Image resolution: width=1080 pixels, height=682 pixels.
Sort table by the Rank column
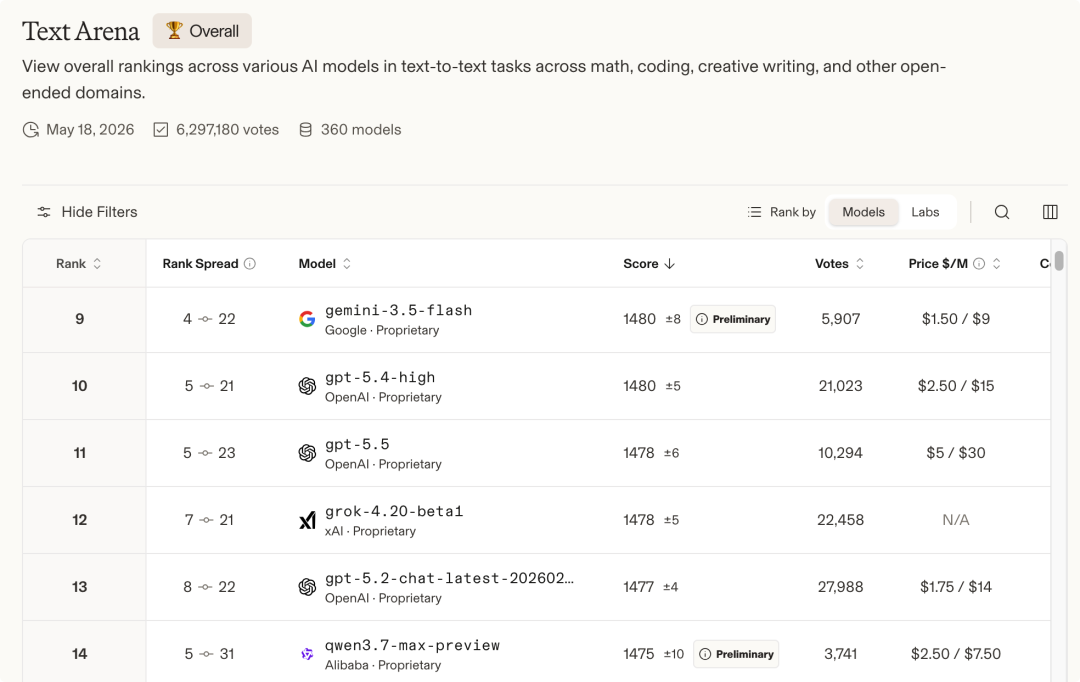tap(79, 264)
